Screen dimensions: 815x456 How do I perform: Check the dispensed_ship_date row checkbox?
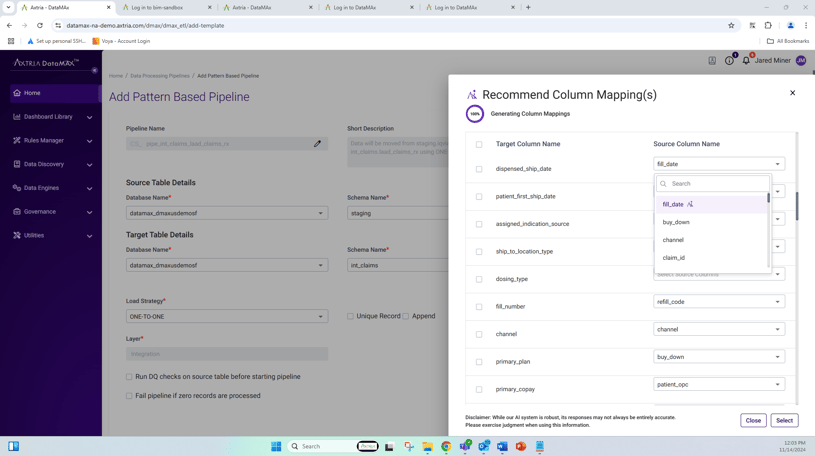(479, 169)
